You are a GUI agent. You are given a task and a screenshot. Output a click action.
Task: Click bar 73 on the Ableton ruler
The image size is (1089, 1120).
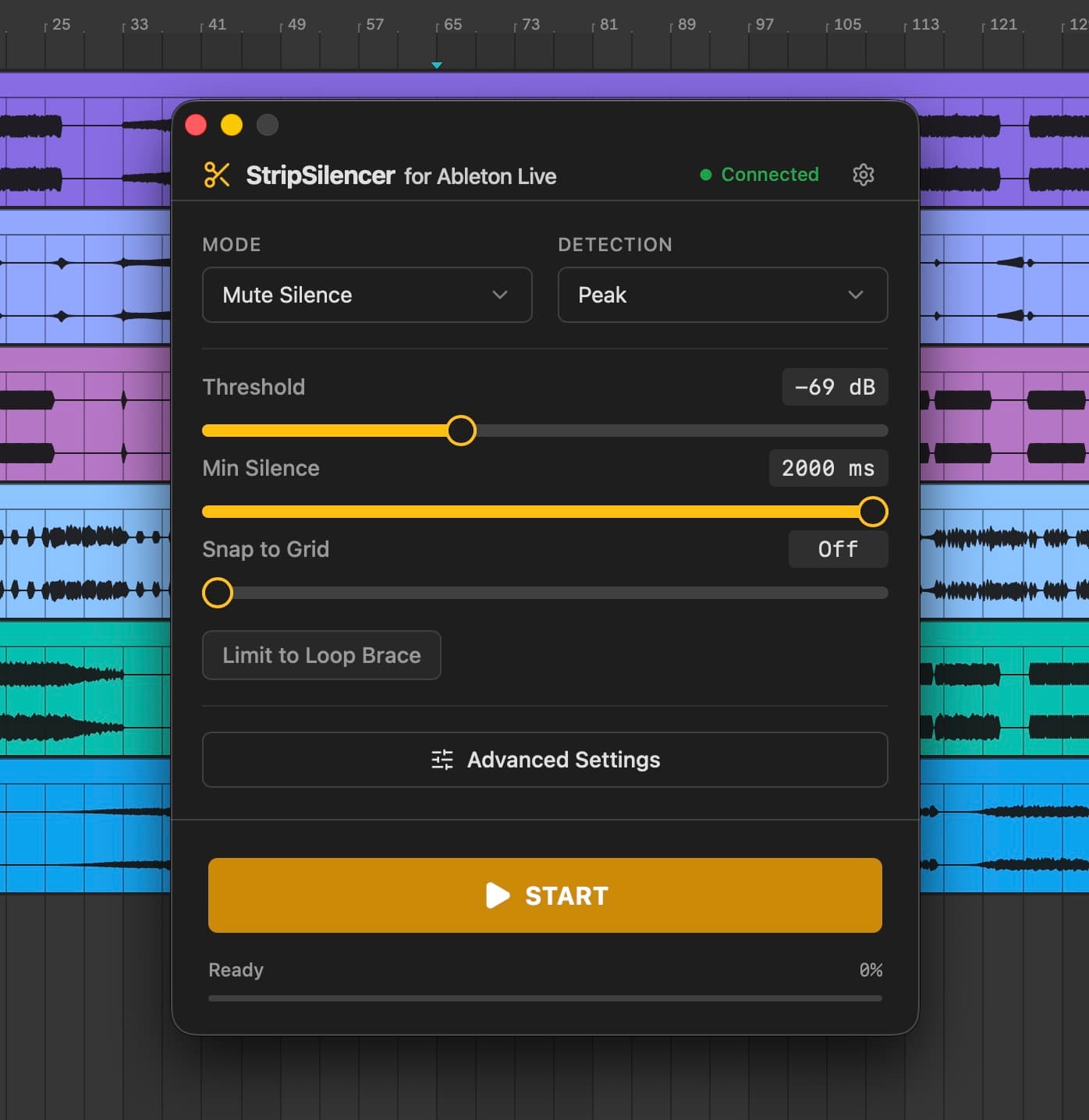pyautogui.click(x=530, y=24)
